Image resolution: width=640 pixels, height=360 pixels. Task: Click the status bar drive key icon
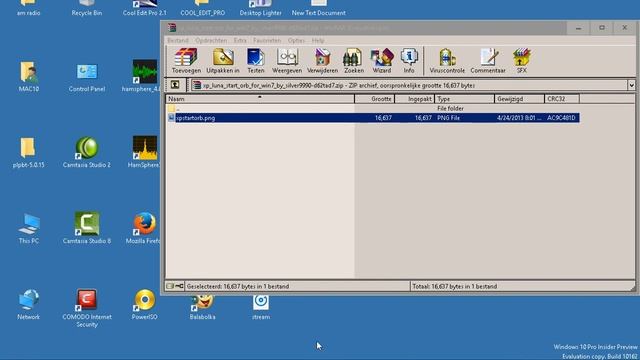coord(175,286)
